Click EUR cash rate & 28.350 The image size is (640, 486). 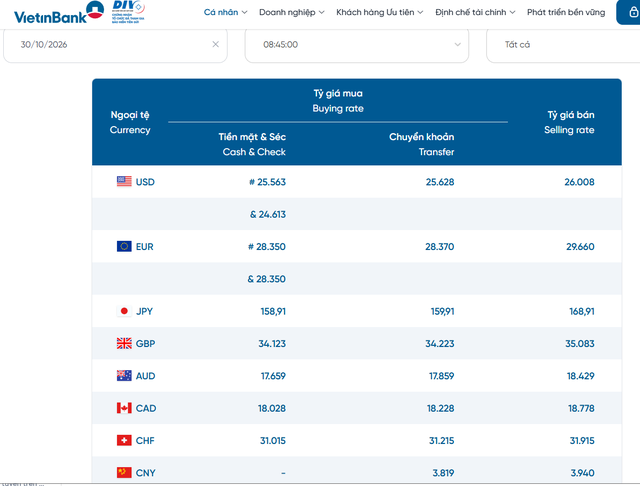pyautogui.click(x=267, y=279)
